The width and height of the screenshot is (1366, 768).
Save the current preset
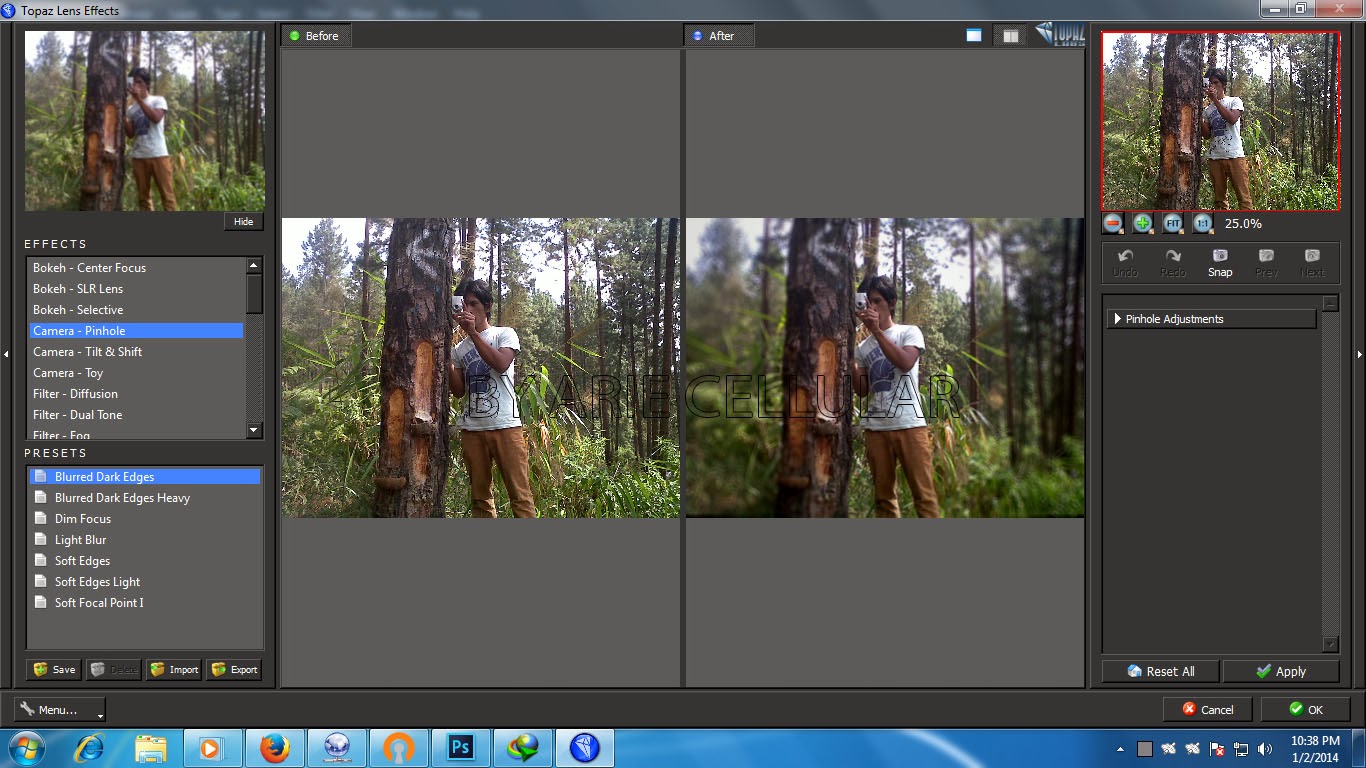click(54, 670)
